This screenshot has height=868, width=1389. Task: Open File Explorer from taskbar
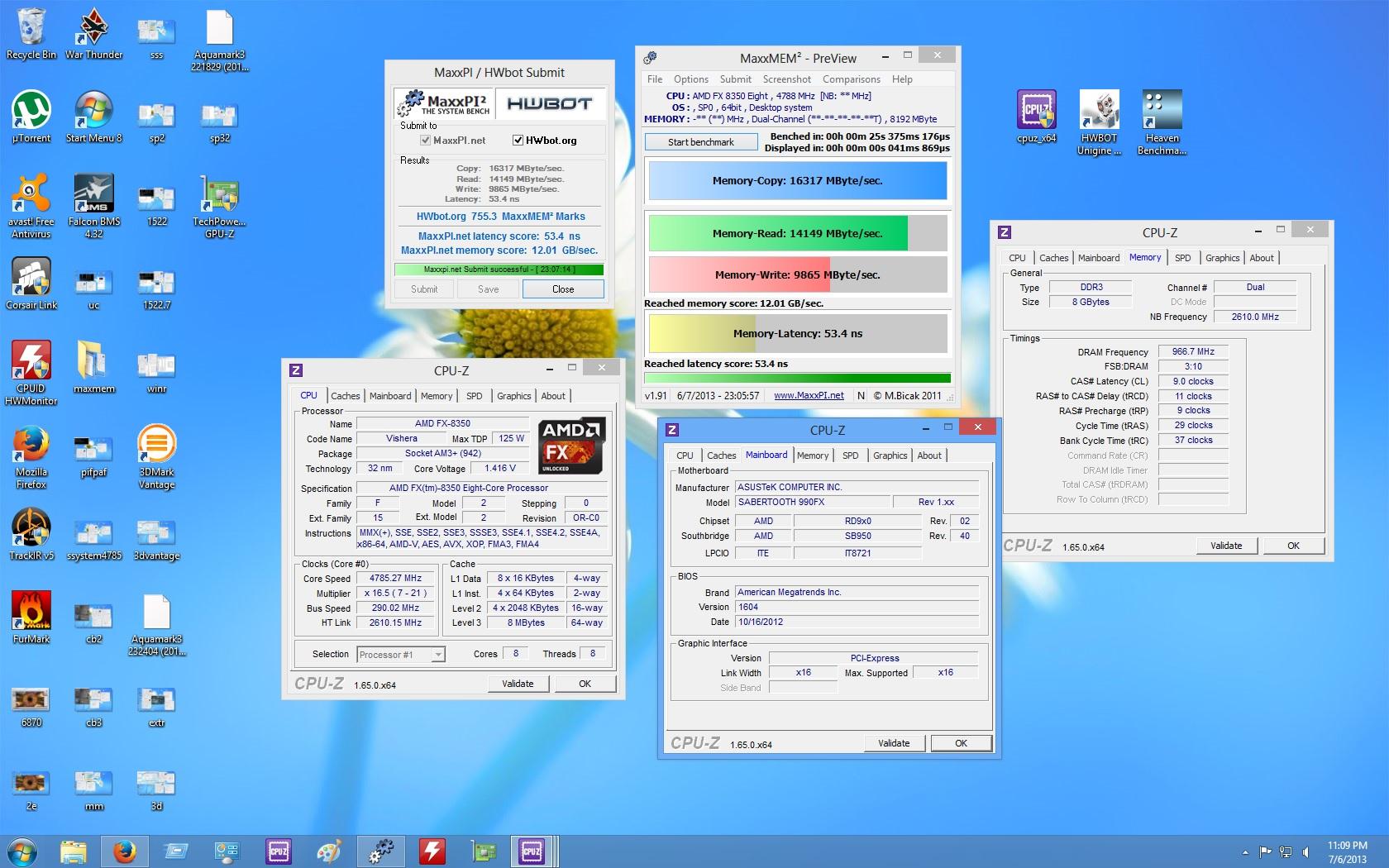pyautogui.click(x=73, y=851)
